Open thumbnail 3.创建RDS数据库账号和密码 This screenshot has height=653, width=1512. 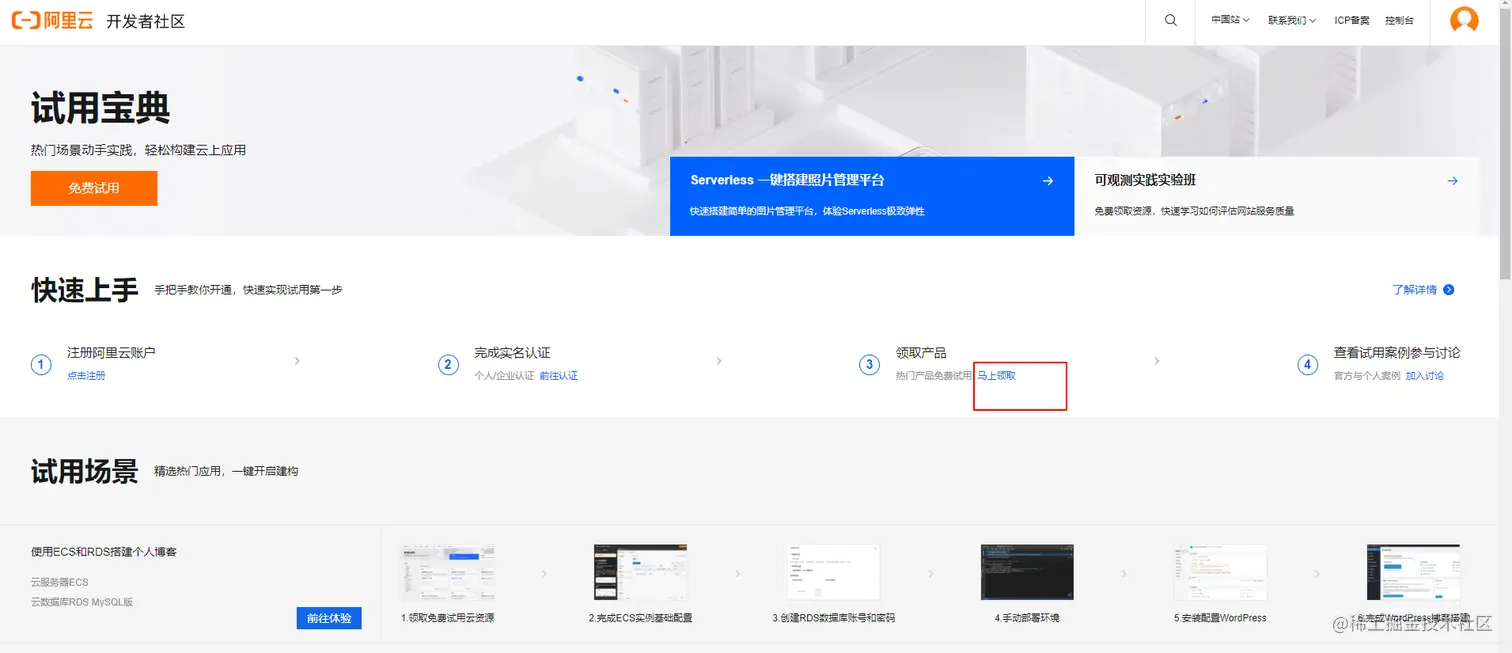(x=833, y=572)
